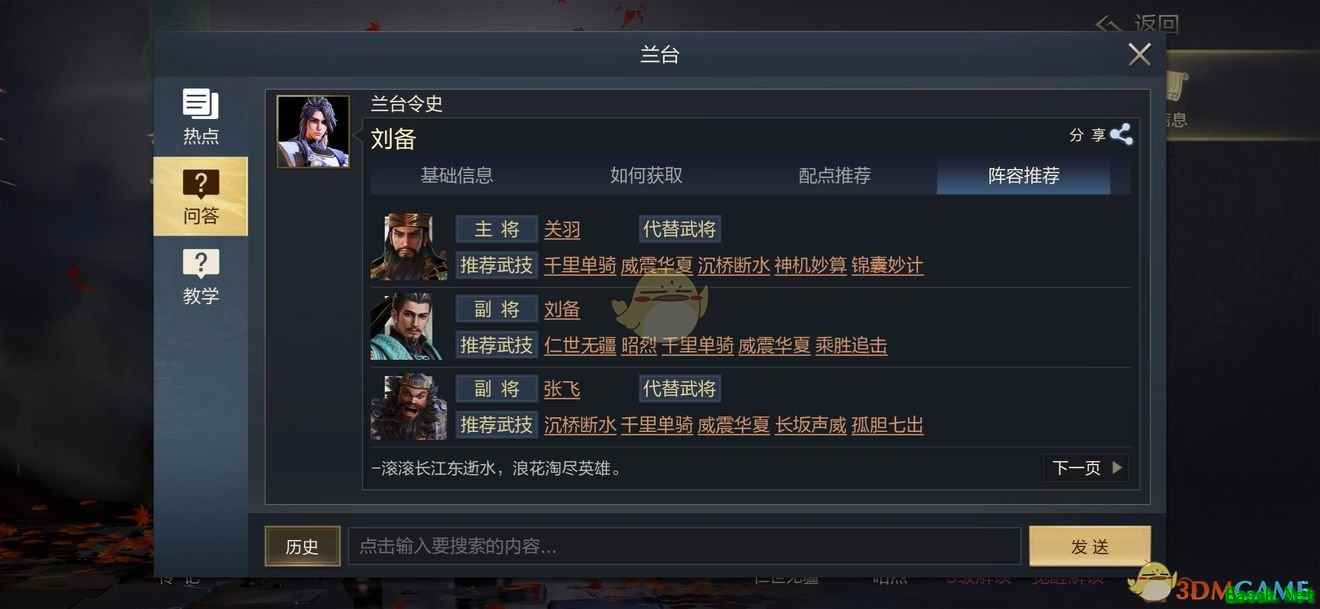Open the 教学 tutorial sidebar icon
The image size is (1320, 609).
click(x=200, y=277)
